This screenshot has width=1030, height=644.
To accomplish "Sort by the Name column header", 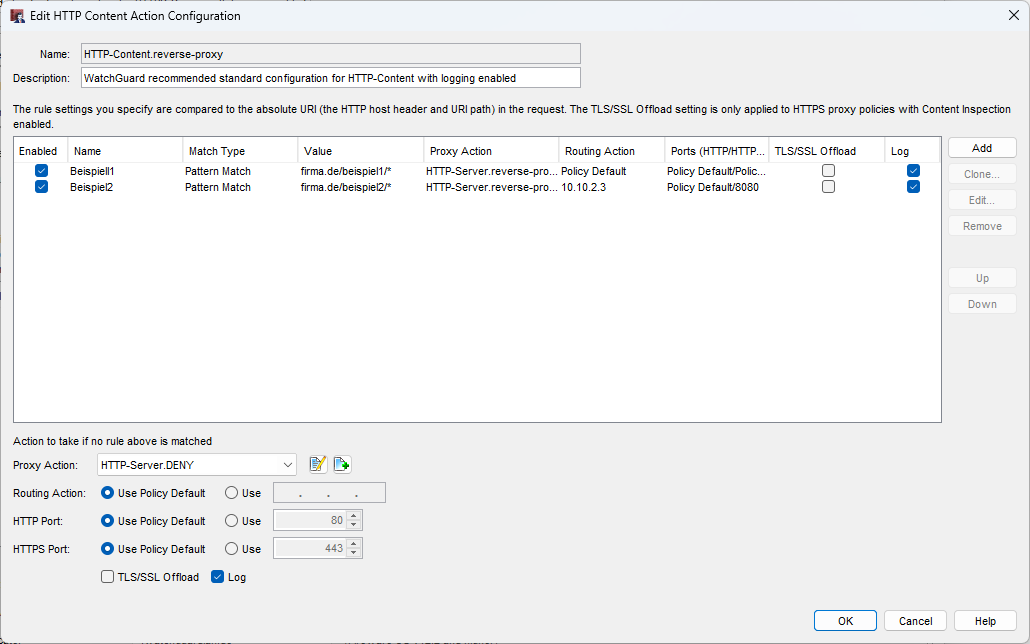I will (x=125, y=151).
